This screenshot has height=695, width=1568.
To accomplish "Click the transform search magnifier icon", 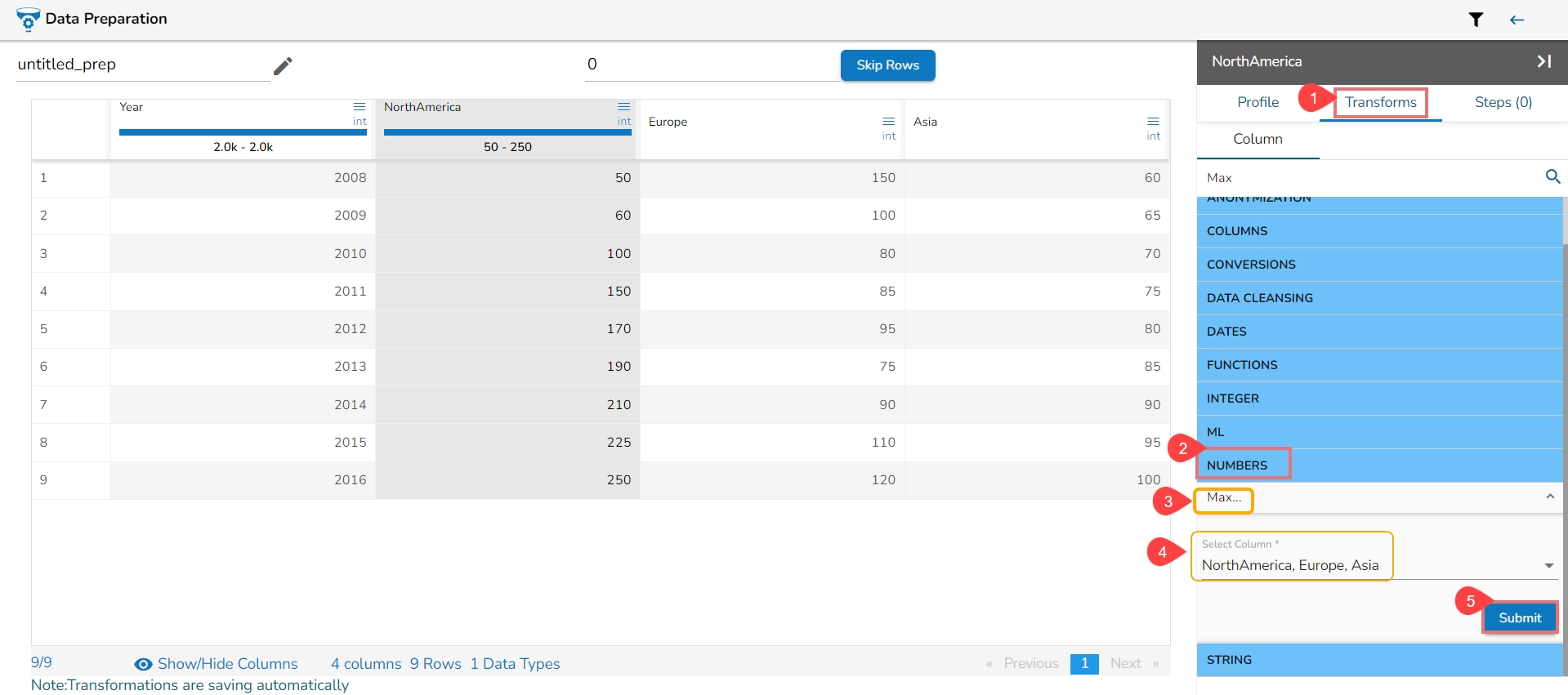I will click(1552, 176).
